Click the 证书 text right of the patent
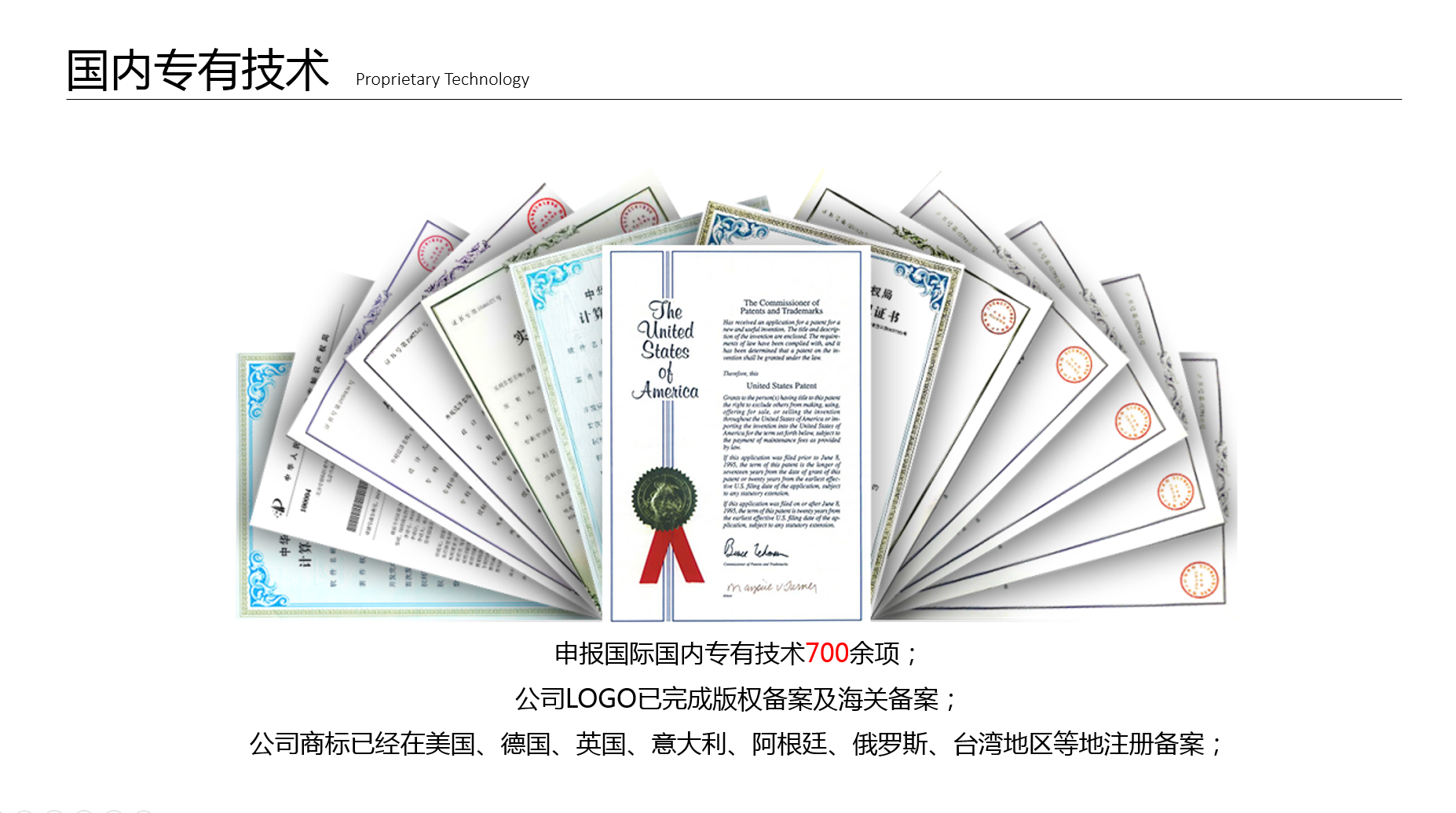The height and width of the screenshot is (813, 1456). pyautogui.click(x=887, y=313)
